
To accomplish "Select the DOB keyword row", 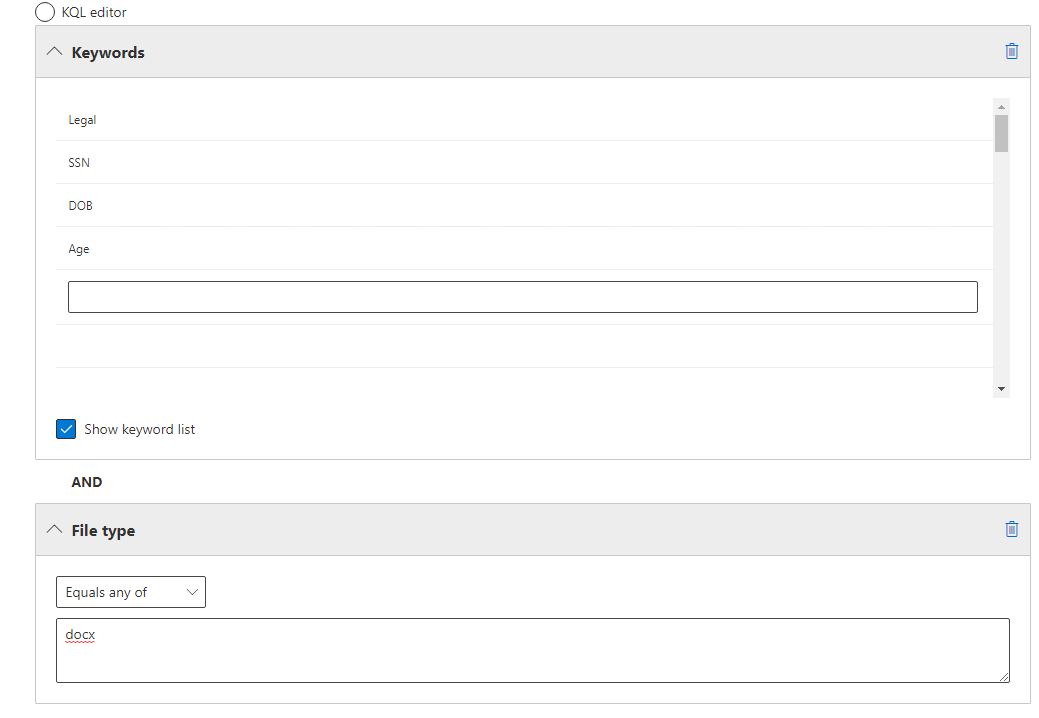I will point(524,205).
